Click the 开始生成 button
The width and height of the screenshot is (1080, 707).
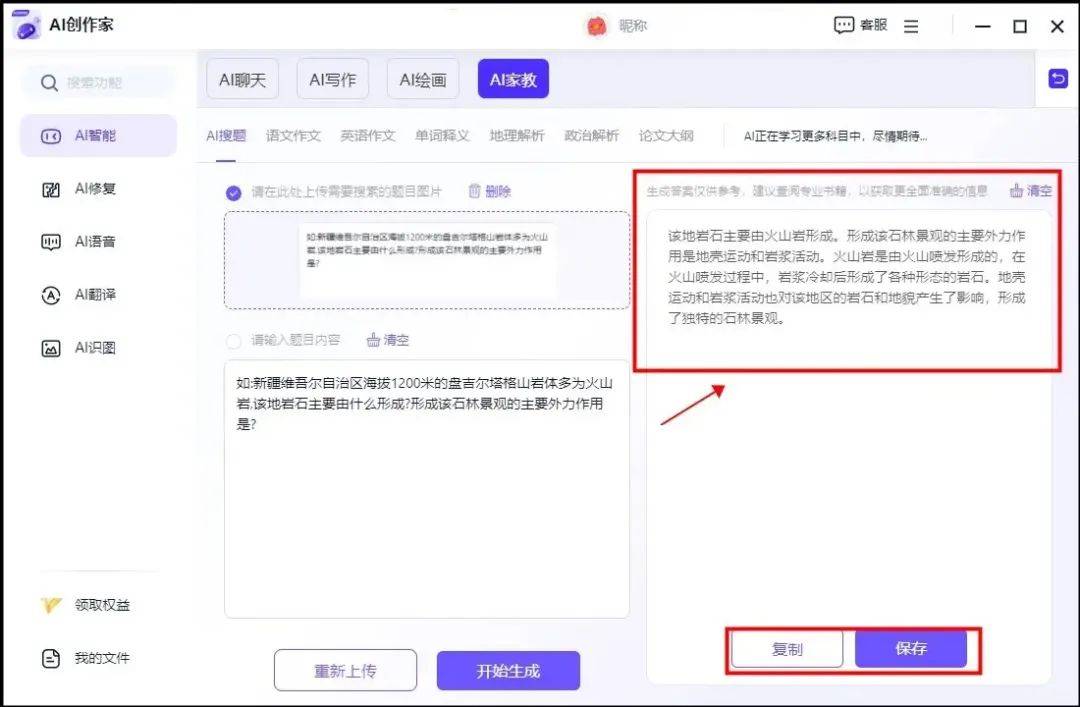tap(508, 670)
